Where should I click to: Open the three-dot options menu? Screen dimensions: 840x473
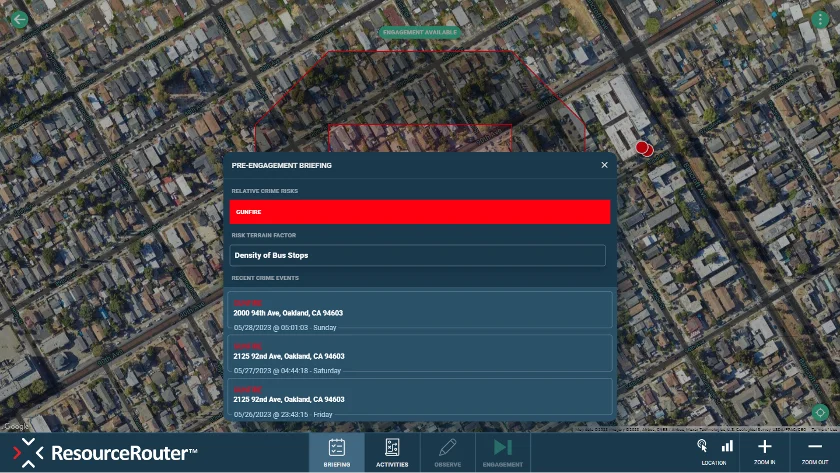click(820, 19)
